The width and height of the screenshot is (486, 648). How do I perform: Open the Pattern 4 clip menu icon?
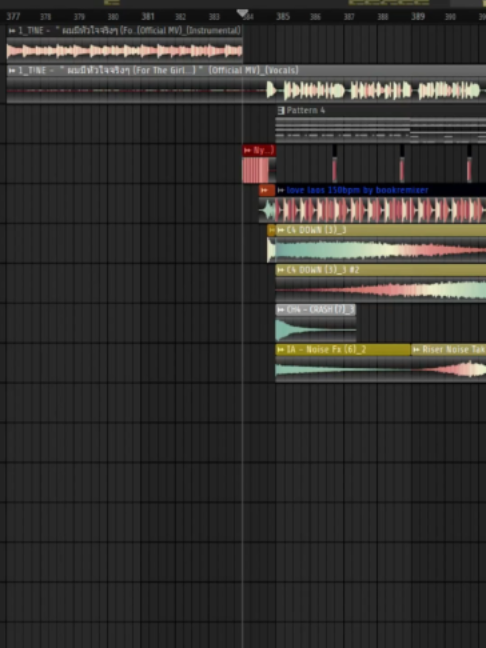pyautogui.click(x=281, y=110)
